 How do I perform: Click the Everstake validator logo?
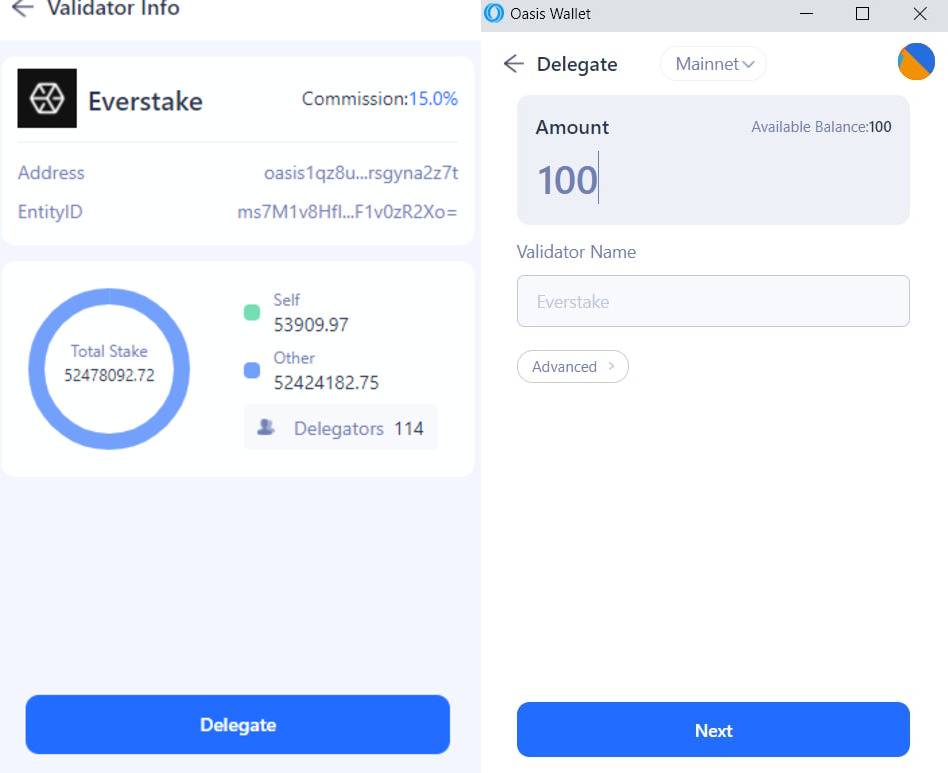click(47, 98)
